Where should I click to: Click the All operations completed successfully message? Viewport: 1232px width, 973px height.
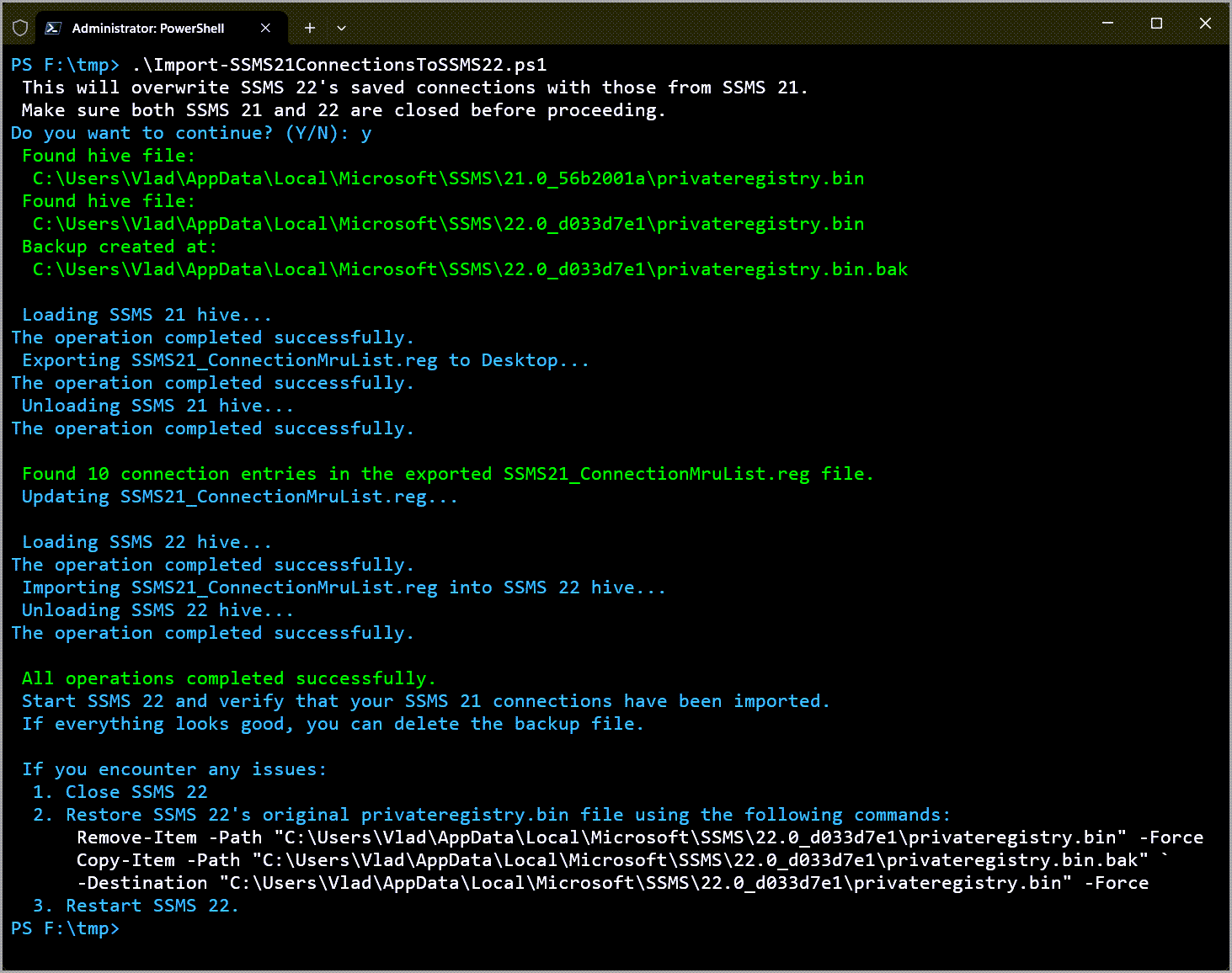point(227,678)
